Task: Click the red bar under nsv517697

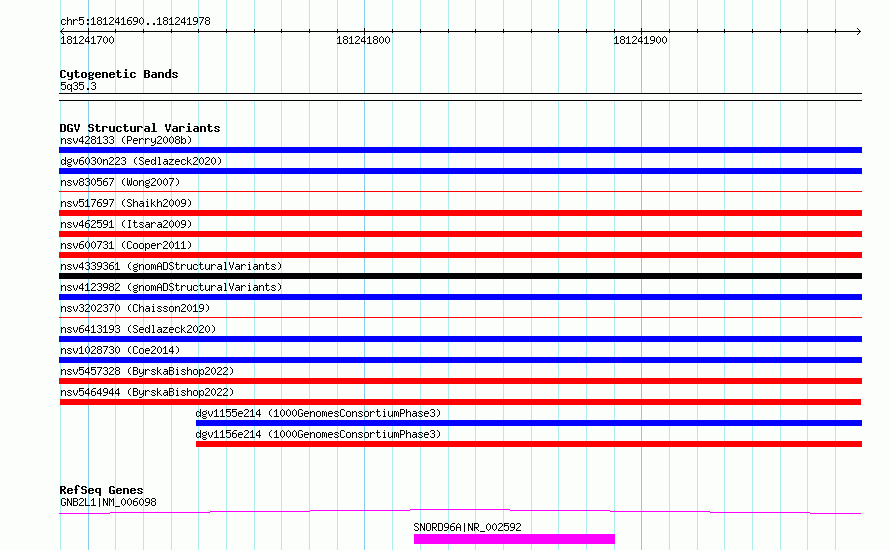Action: (460, 213)
